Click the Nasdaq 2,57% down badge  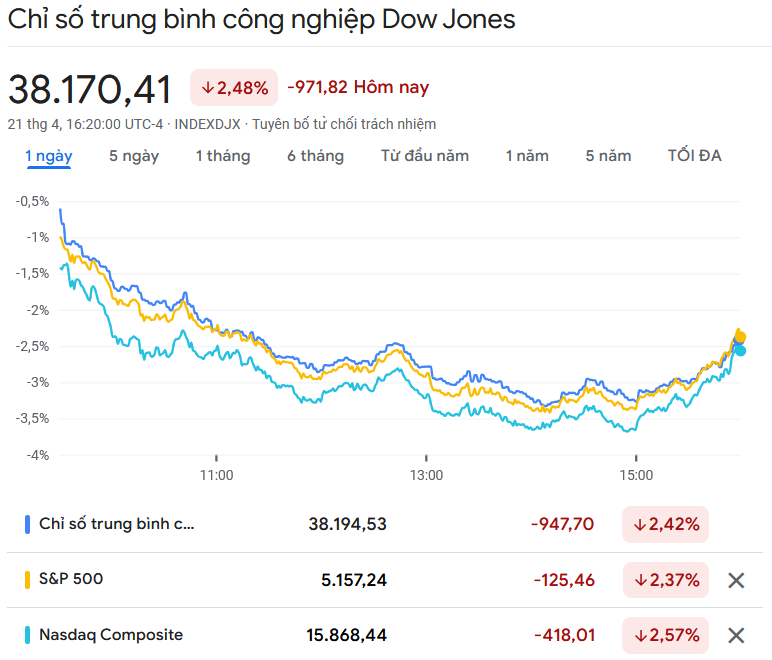(665, 635)
